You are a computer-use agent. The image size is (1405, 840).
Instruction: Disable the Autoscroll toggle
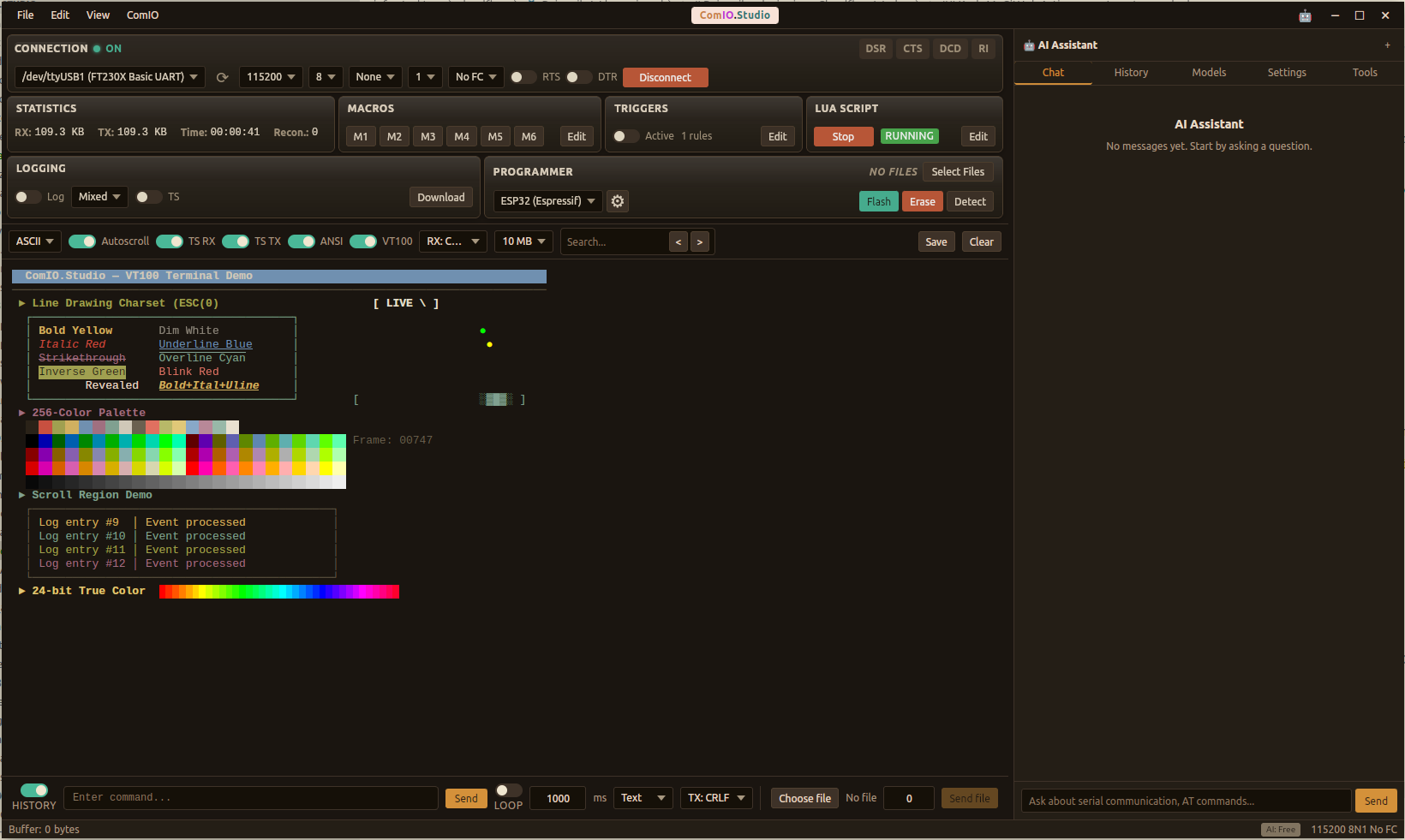click(82, 241)
